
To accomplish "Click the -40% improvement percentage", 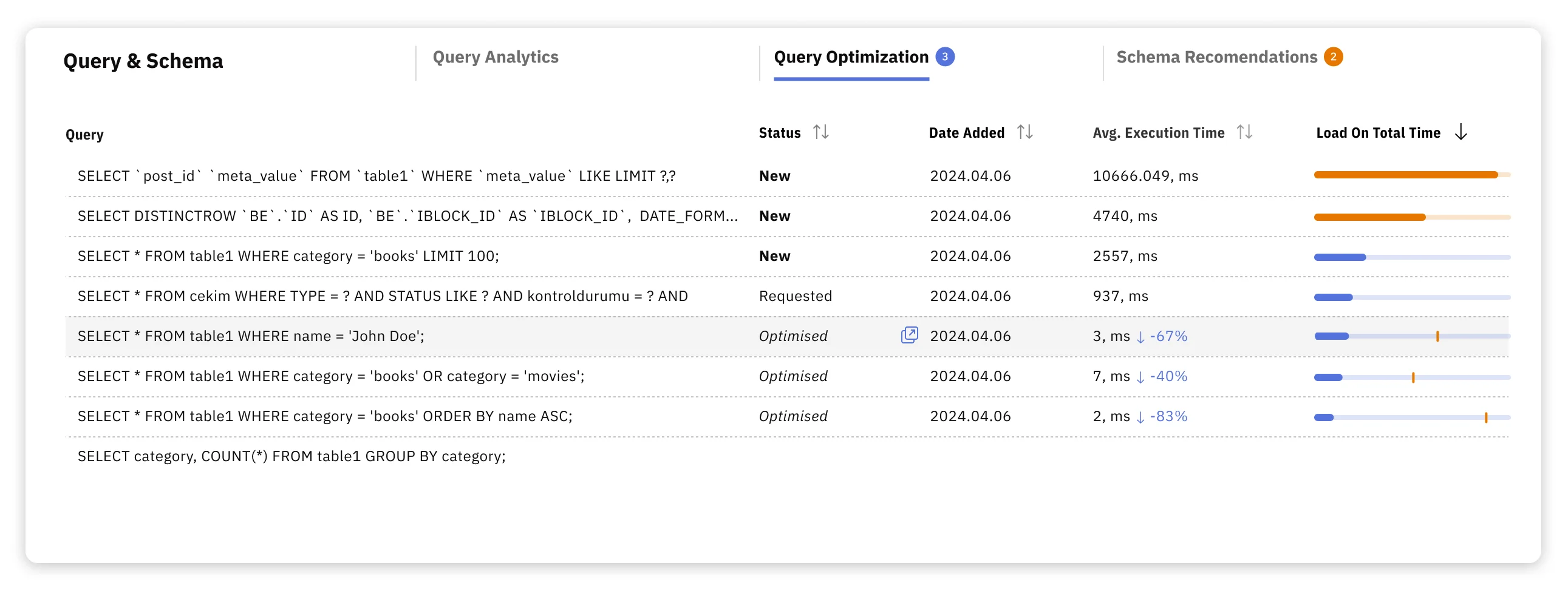I will pos(1168,376).
